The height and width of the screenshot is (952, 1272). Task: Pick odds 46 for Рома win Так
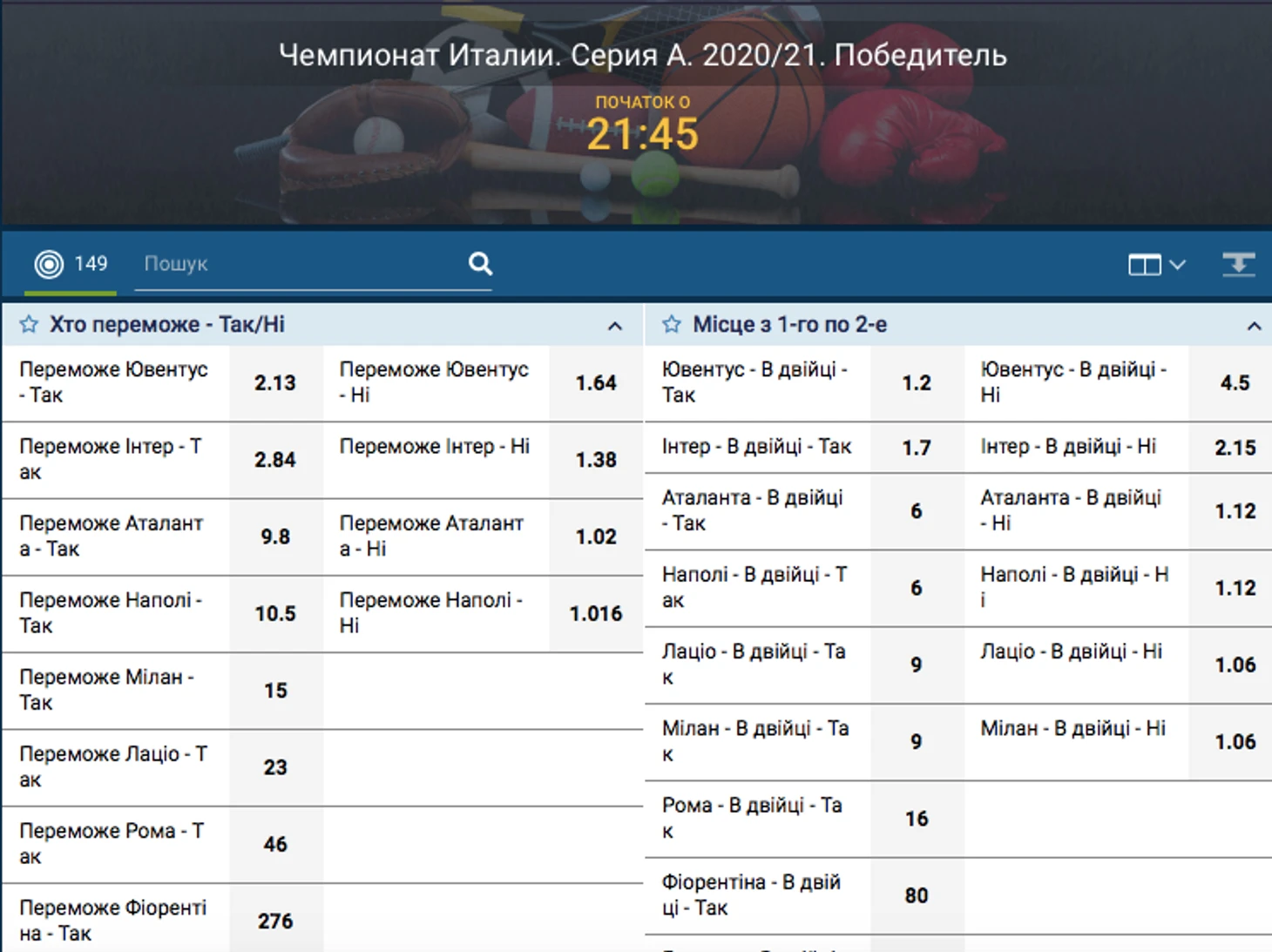pyautogui.click(x=275, y=844)
